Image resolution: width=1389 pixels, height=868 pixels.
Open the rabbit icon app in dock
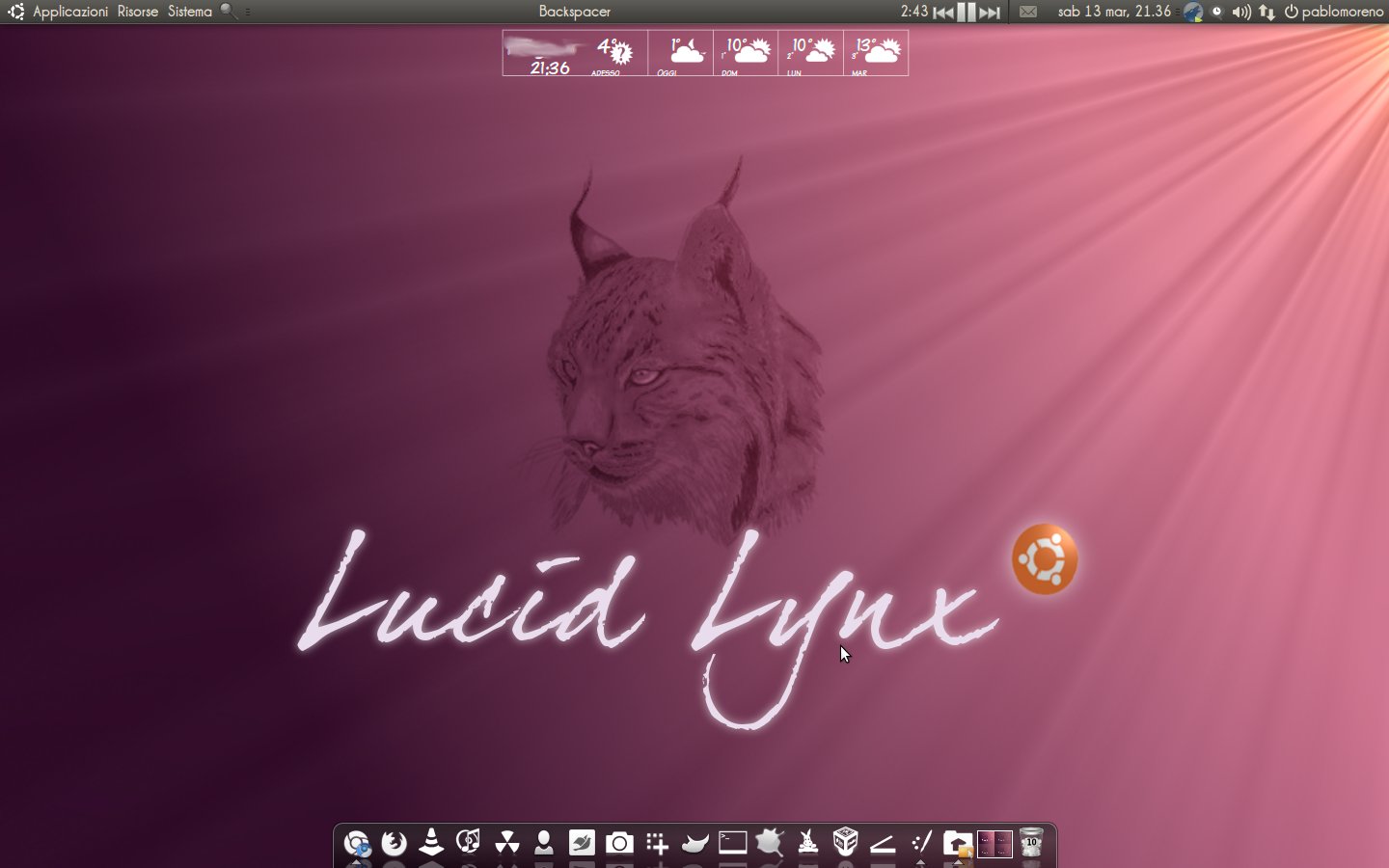[x=808, y=842]
